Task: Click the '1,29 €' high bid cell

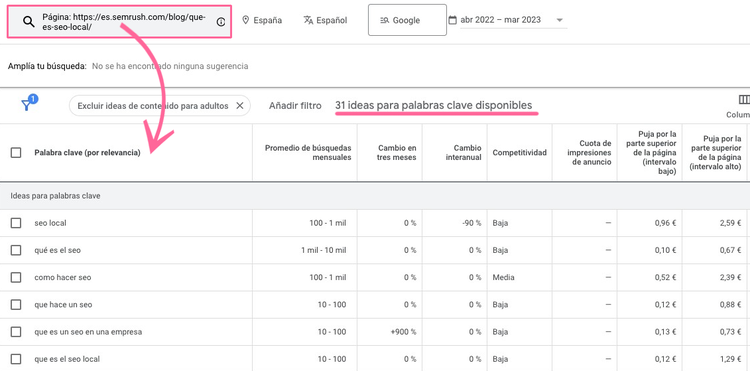Action: [730, 359]
